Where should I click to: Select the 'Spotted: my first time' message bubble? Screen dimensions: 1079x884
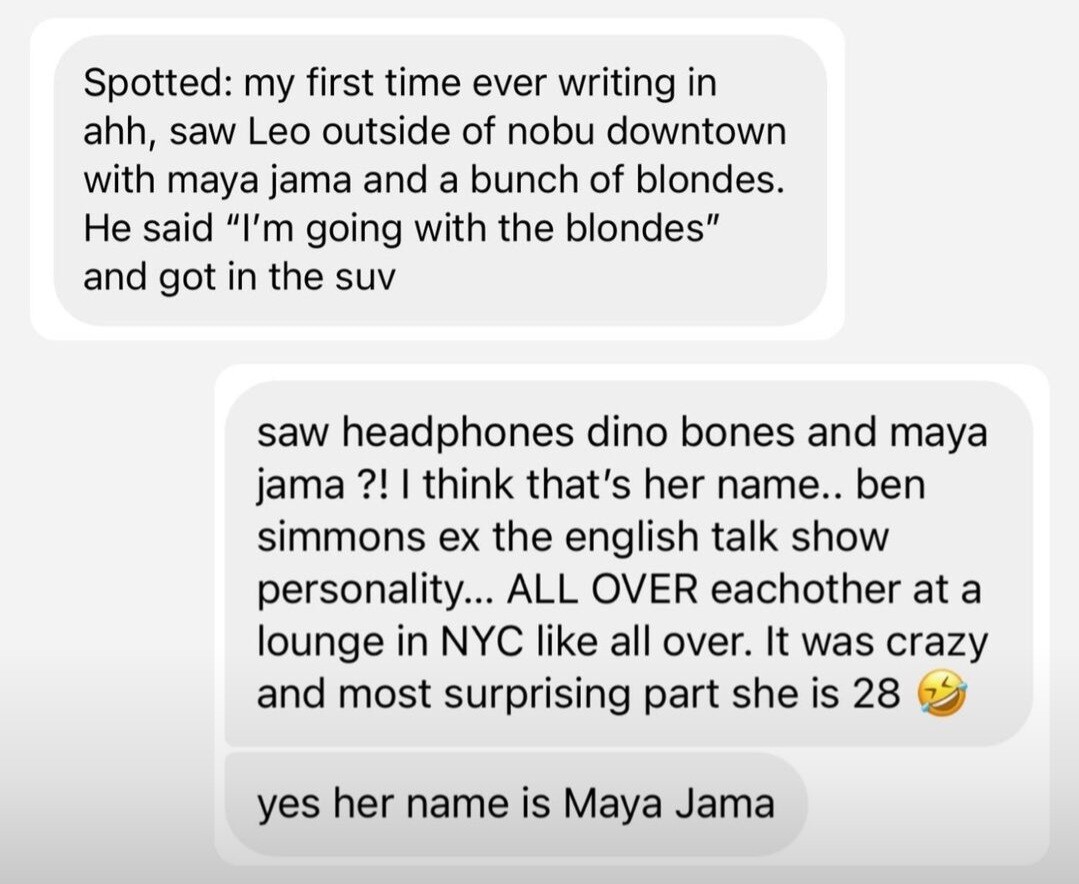tap(440, 180)
